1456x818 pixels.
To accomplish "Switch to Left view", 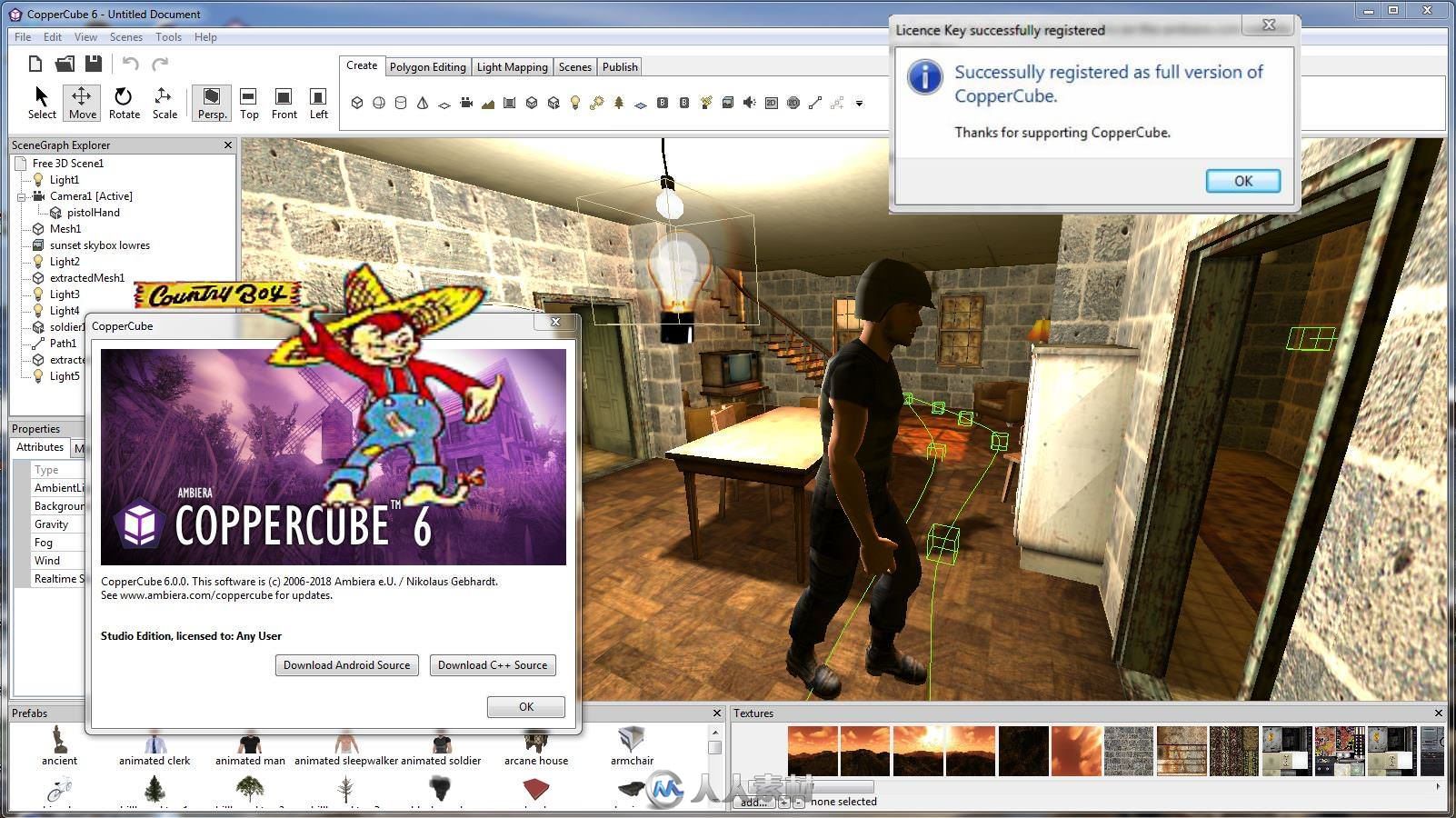I will 318,103.
